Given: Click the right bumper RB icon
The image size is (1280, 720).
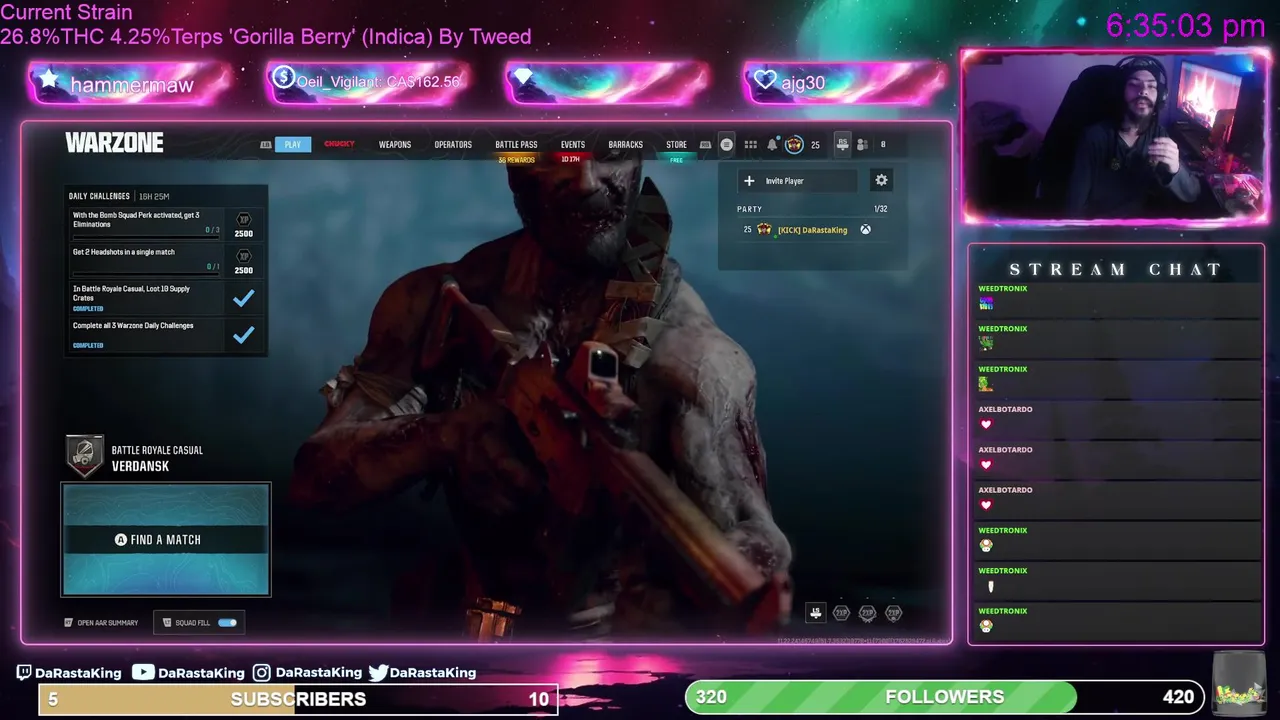Looking at the screenshot, I should [x=705, y=145].
